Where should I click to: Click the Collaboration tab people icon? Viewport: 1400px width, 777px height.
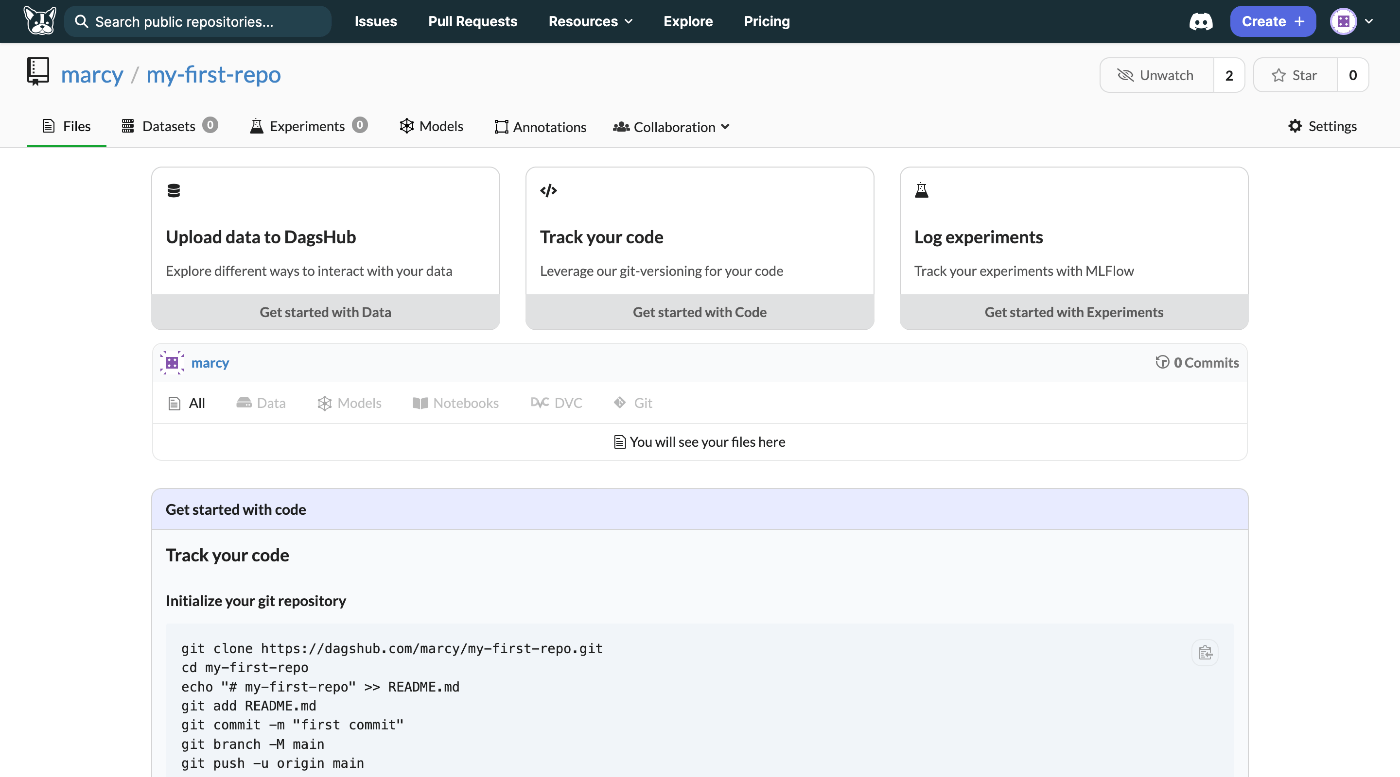[x=621, y=127]
